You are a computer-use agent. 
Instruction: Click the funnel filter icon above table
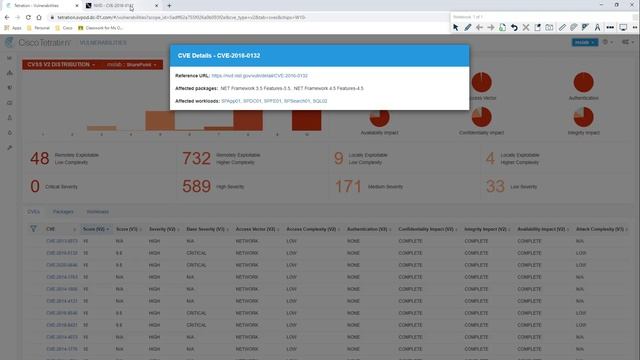(33, 229)
